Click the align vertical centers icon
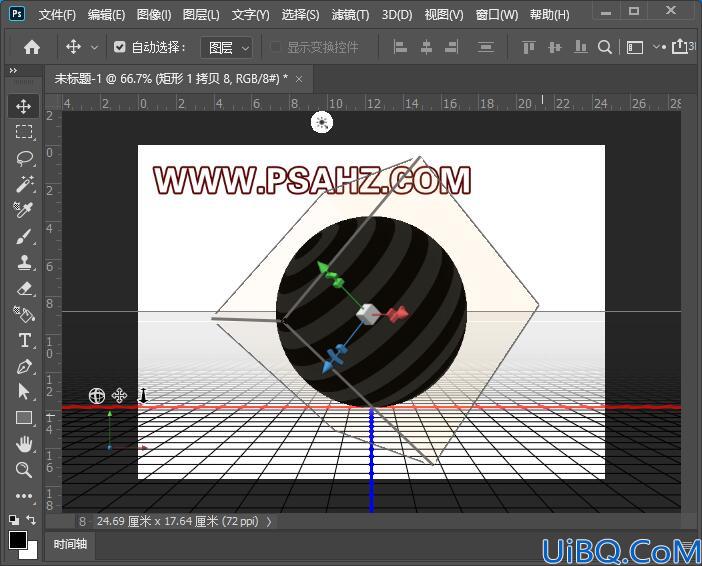 [x=554, y=47]
